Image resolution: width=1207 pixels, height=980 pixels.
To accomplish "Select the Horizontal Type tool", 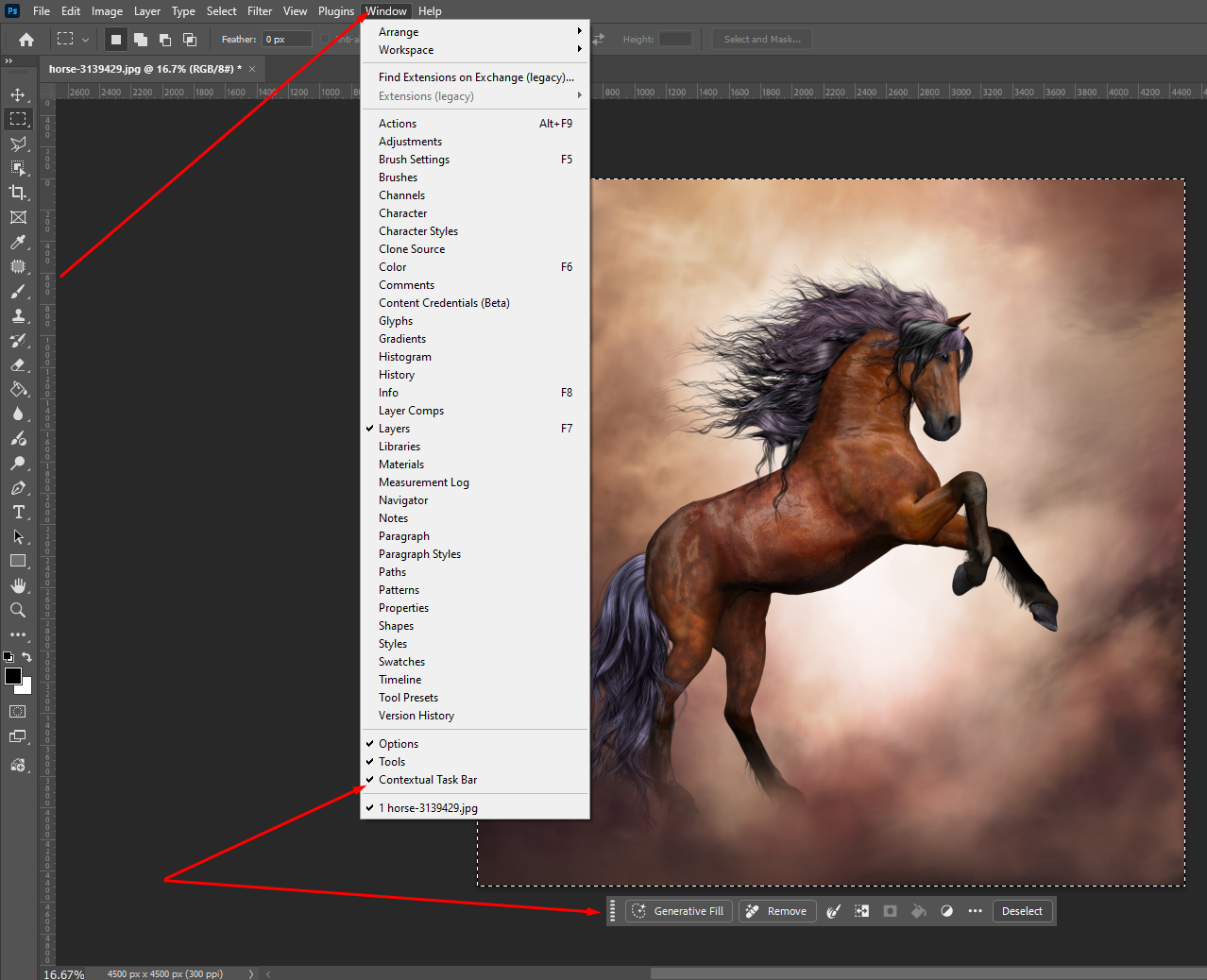I will (18, 512).
